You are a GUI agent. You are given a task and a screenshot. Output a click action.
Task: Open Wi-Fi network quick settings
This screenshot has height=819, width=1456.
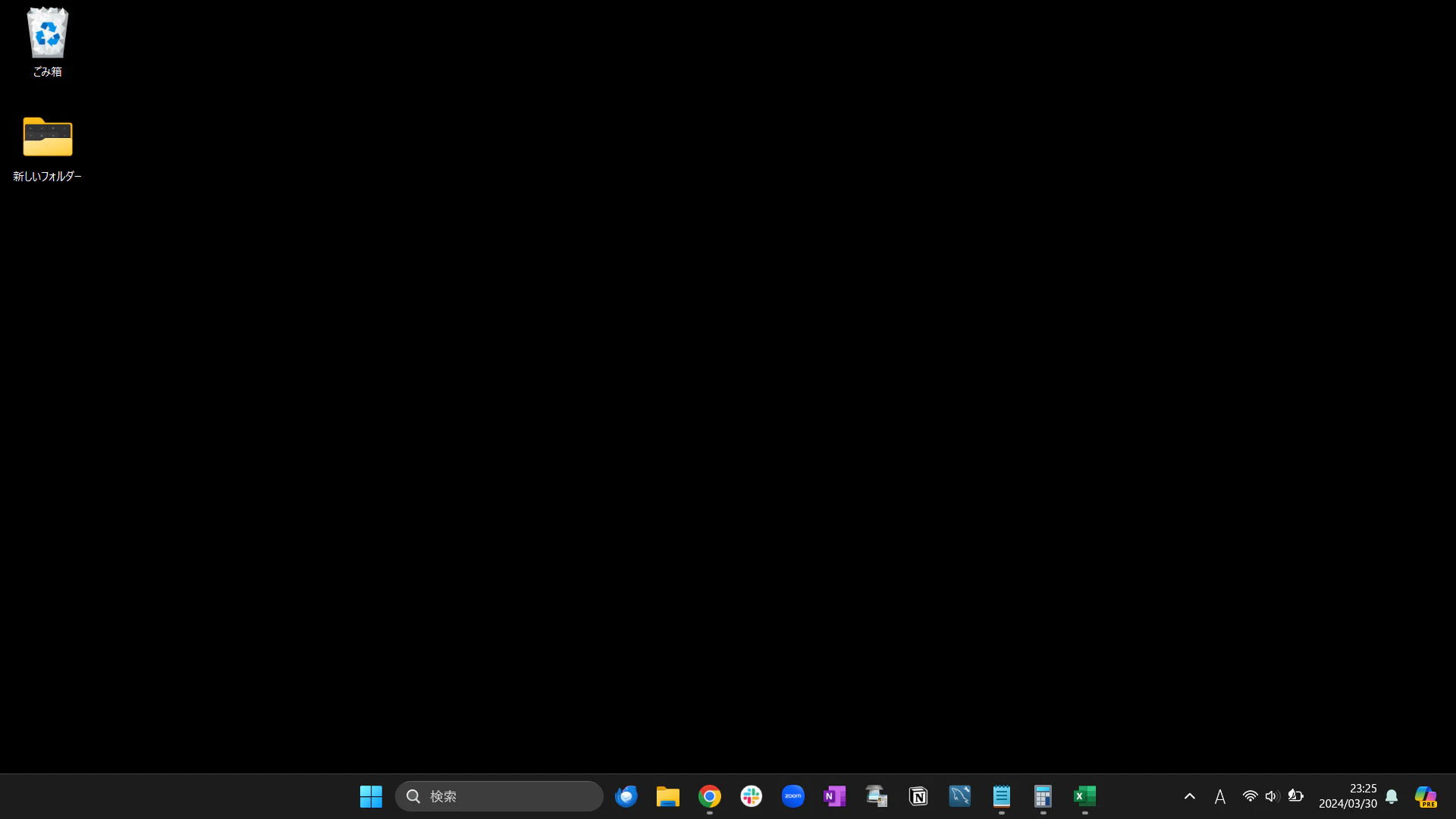pos(1250,796)
